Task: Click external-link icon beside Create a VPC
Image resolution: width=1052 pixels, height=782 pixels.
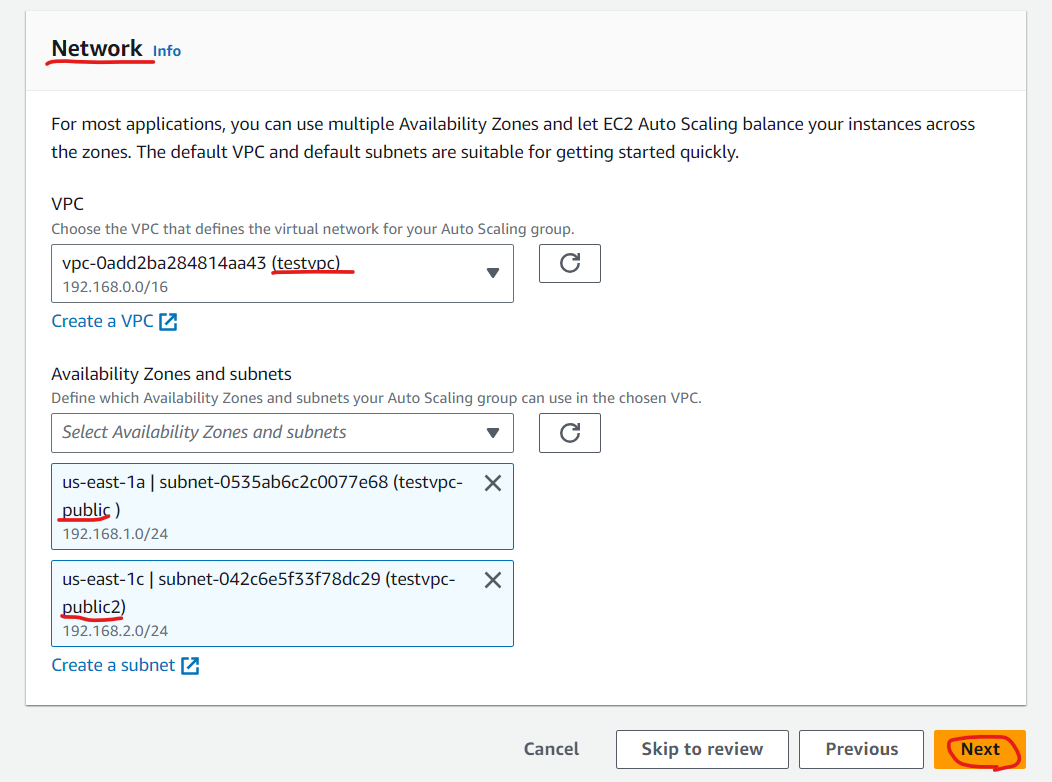Action: point(168,322)
